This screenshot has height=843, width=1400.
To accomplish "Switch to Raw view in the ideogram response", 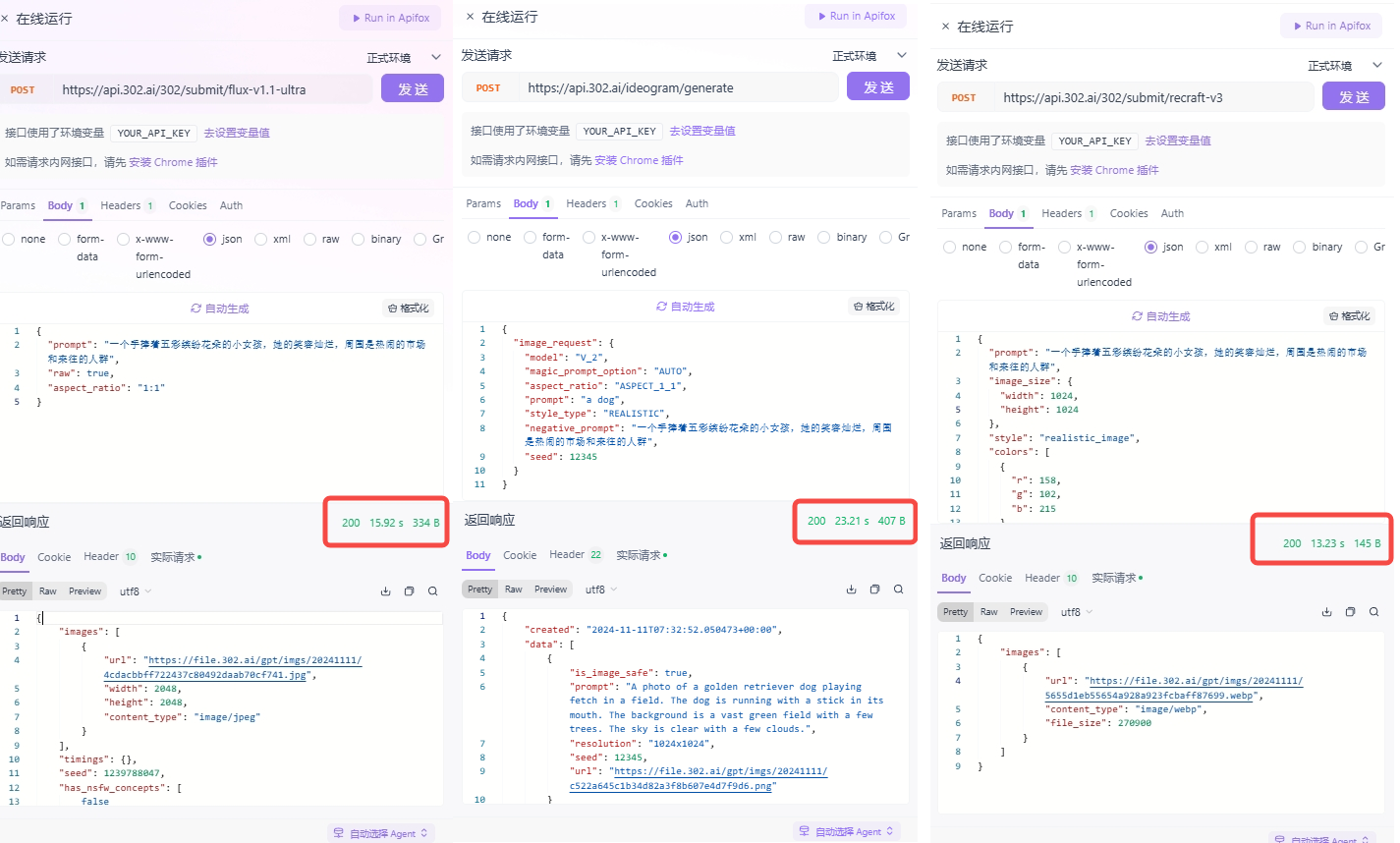I will [513, 590].
